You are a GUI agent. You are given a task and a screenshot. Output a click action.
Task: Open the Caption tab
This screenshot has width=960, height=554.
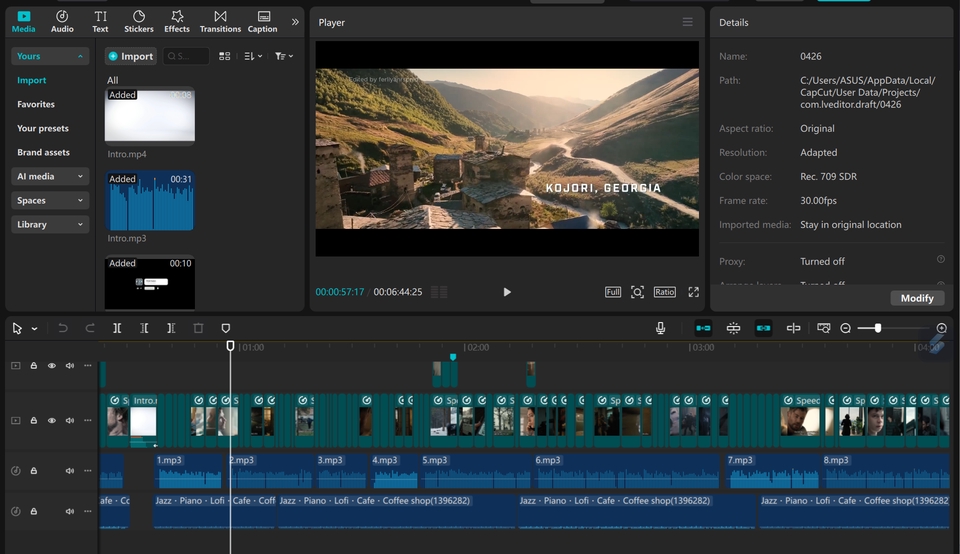point(263,21)
